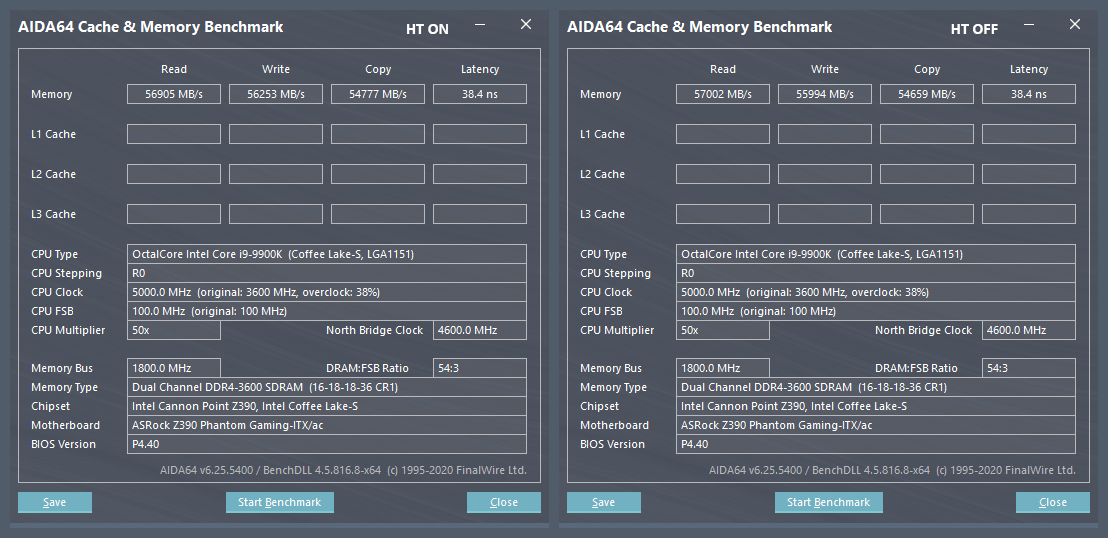
Task: Select Memory Read value 56905 MB/s
Action: click(x=174, y=94)
